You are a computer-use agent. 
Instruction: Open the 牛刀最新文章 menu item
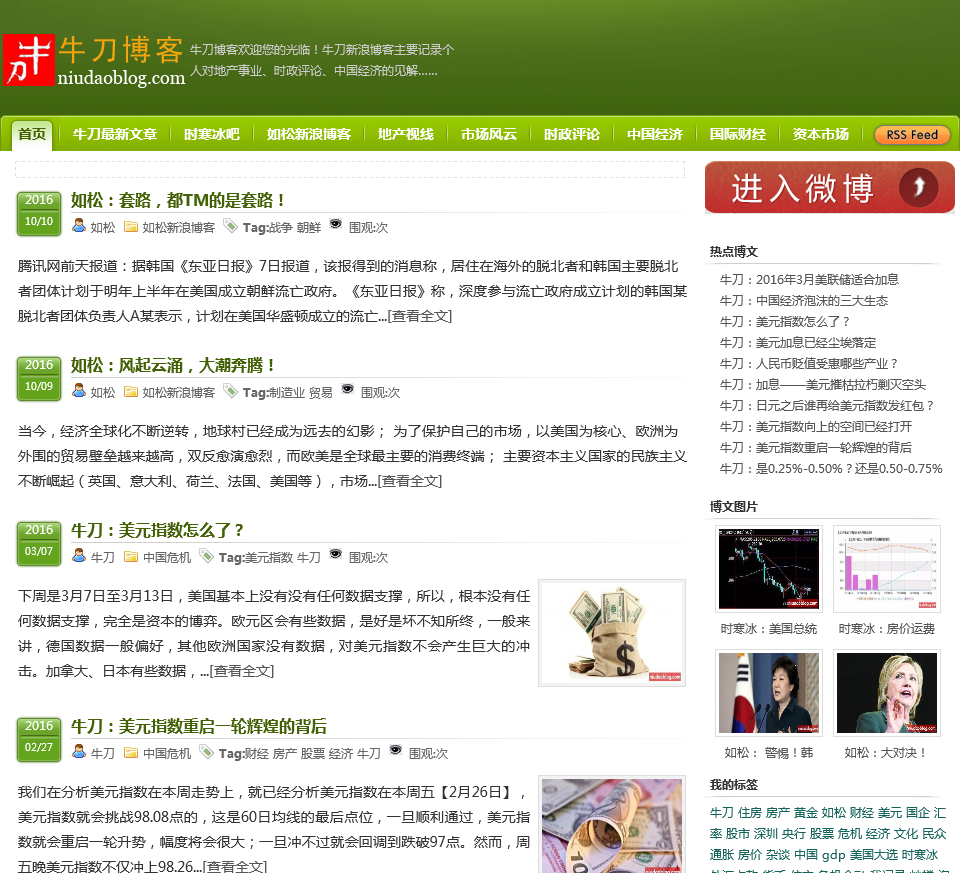coord(115,134)
